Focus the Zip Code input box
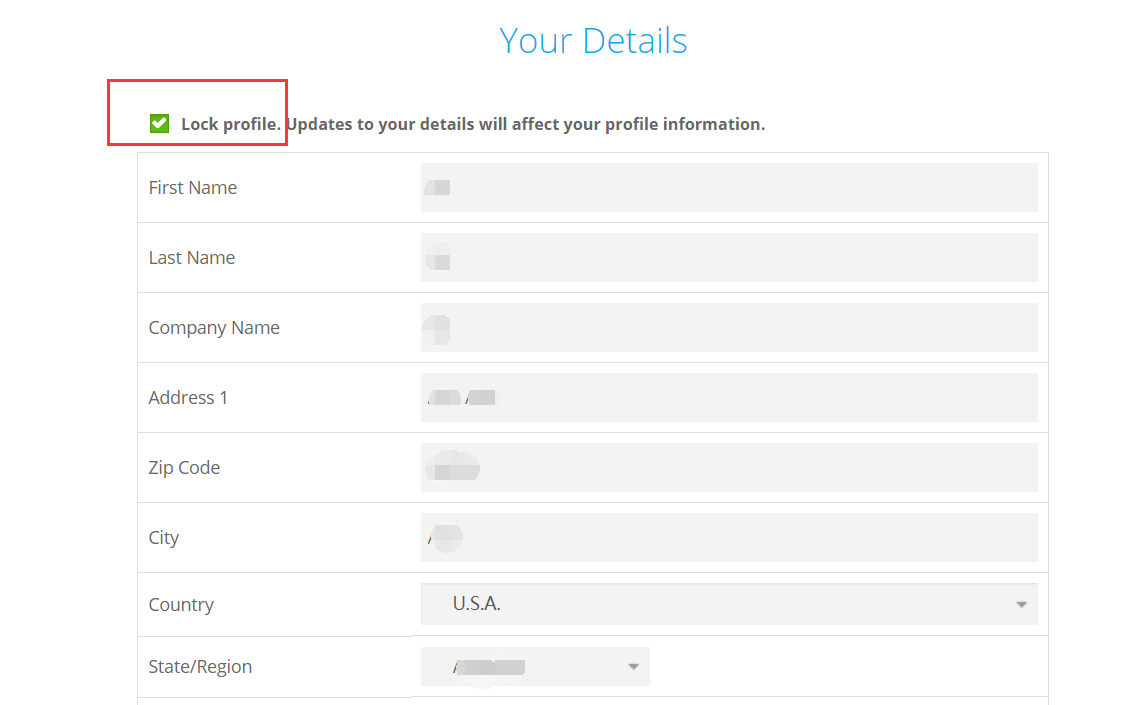The width and height of the screenshot is (1144, 705). [729, 468]
